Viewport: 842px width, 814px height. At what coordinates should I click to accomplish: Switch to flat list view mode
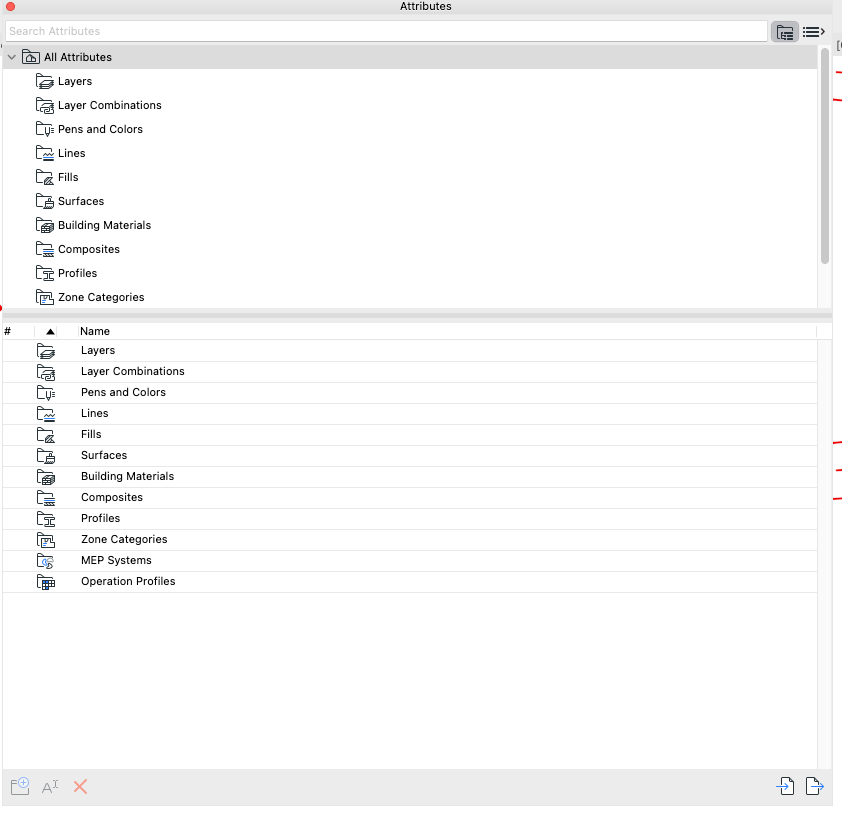pos(811,31)
